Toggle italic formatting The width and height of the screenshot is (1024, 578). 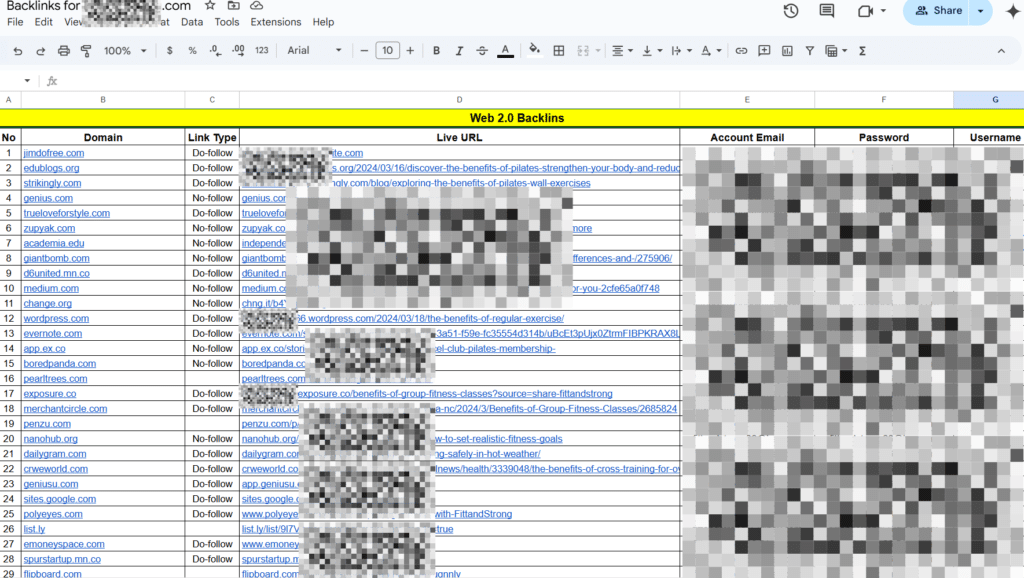click(x=459, y=51)
